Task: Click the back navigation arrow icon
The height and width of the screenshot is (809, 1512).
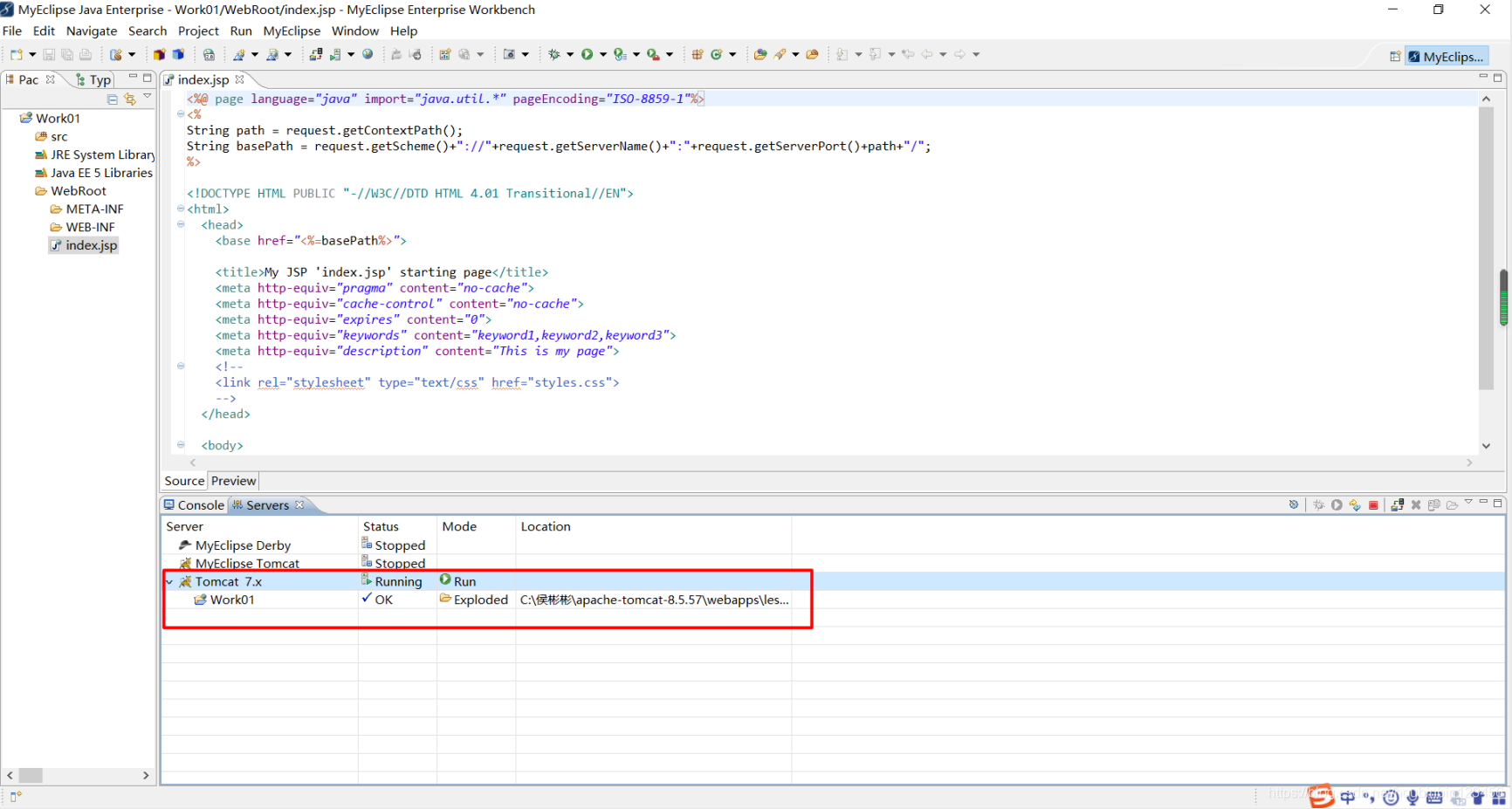Action: coord(928,54)
